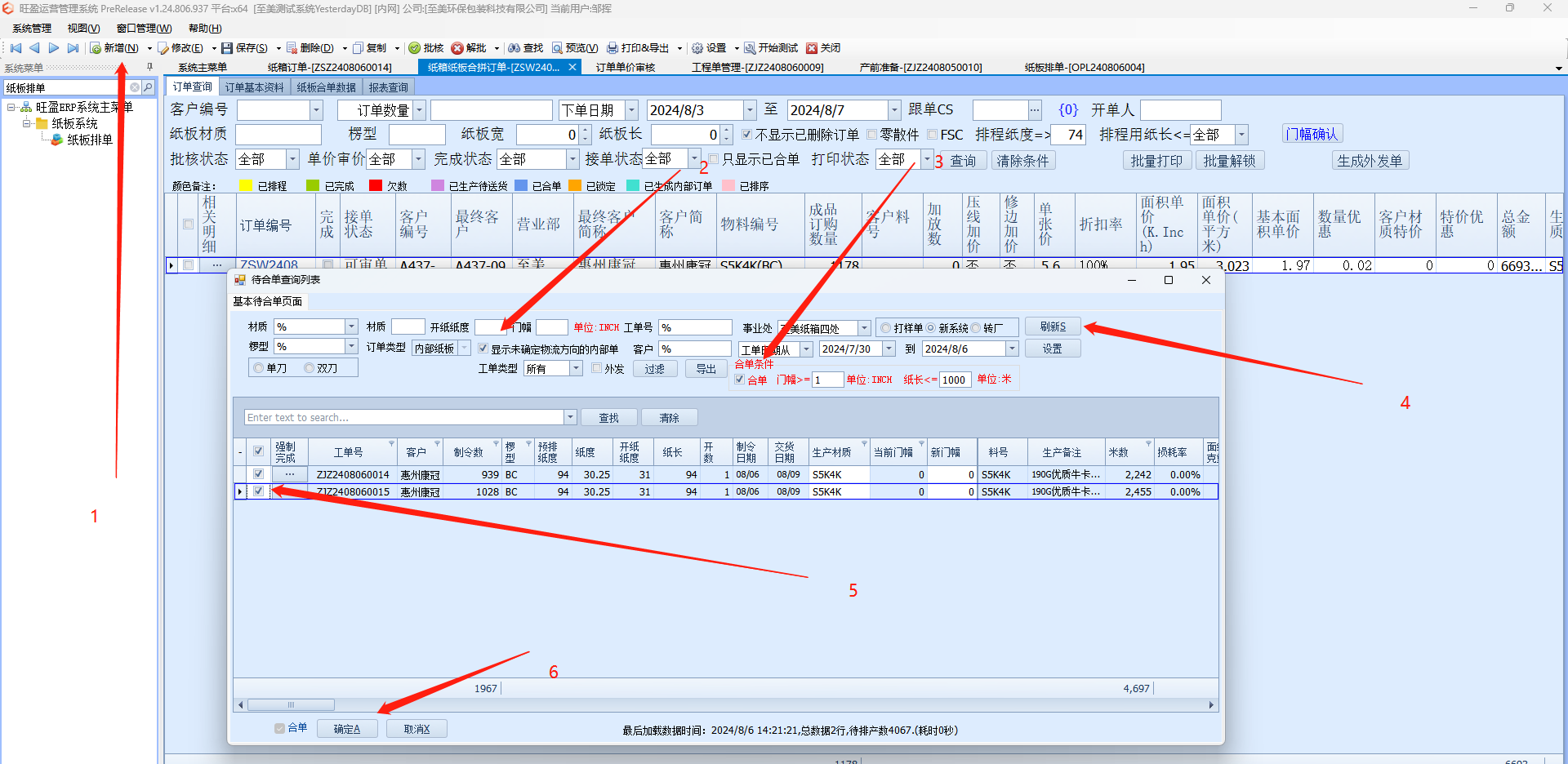Screen dimensions: 1568x764
Task: Switch to 订单单价审核 document tab
Action: (x=626, y=67)
